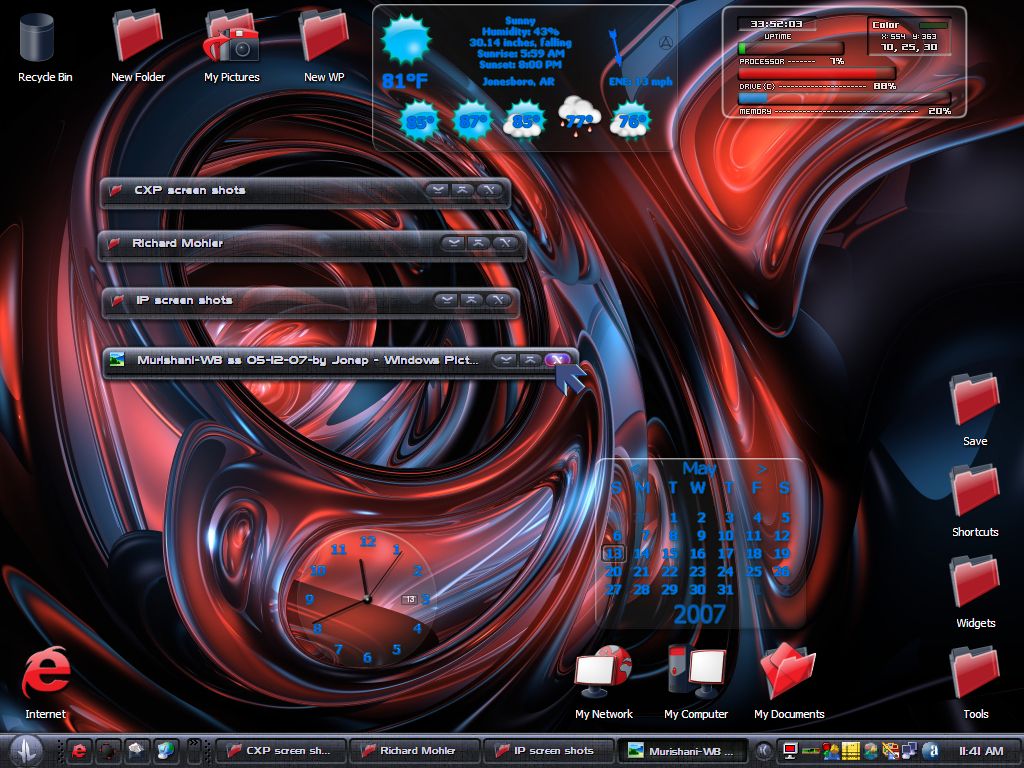Open the Widgets folder icon
1024x768 pixels.
(x=974, y=581)
